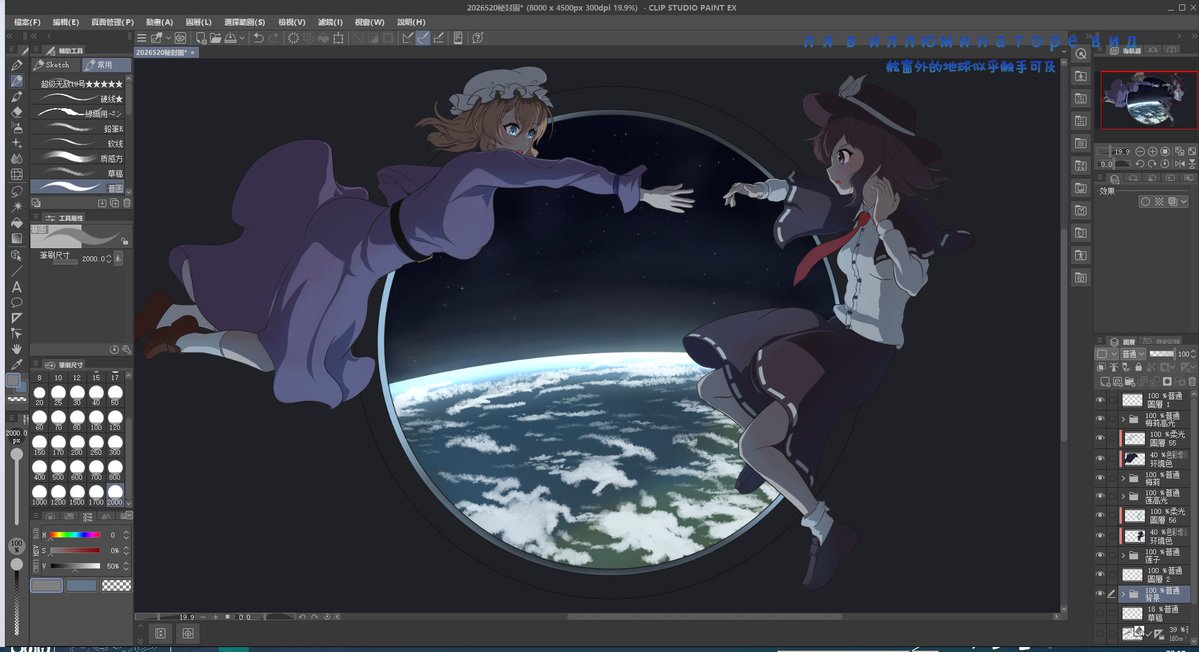The image size is (1199, 652).
Task: Open the 濾鏡(I) menu
Action: [x=330, y=22]
